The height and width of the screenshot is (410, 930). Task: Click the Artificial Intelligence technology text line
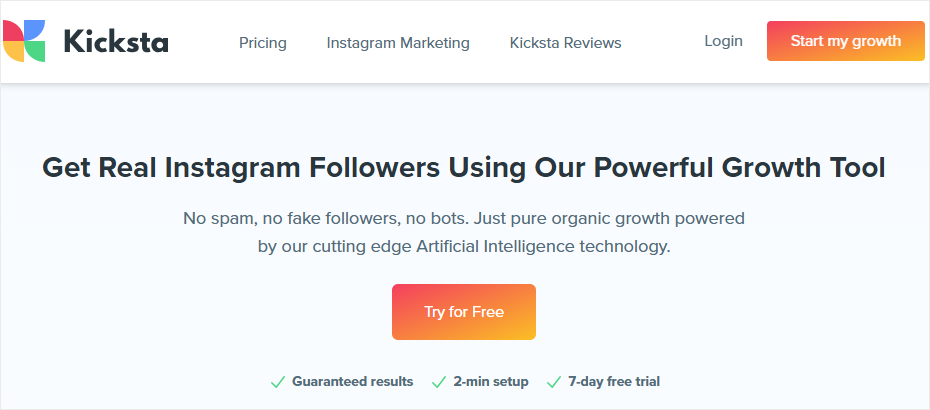point(464,246)
